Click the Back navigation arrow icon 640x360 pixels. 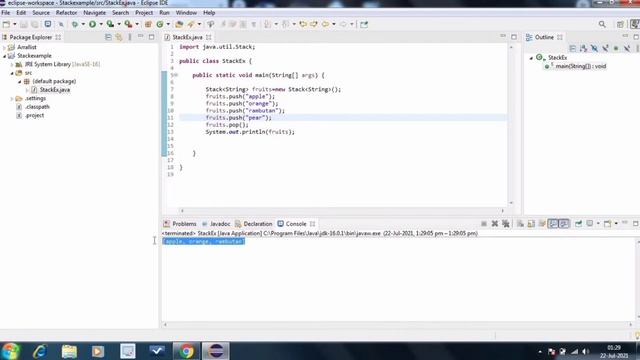tap(325, 24)
